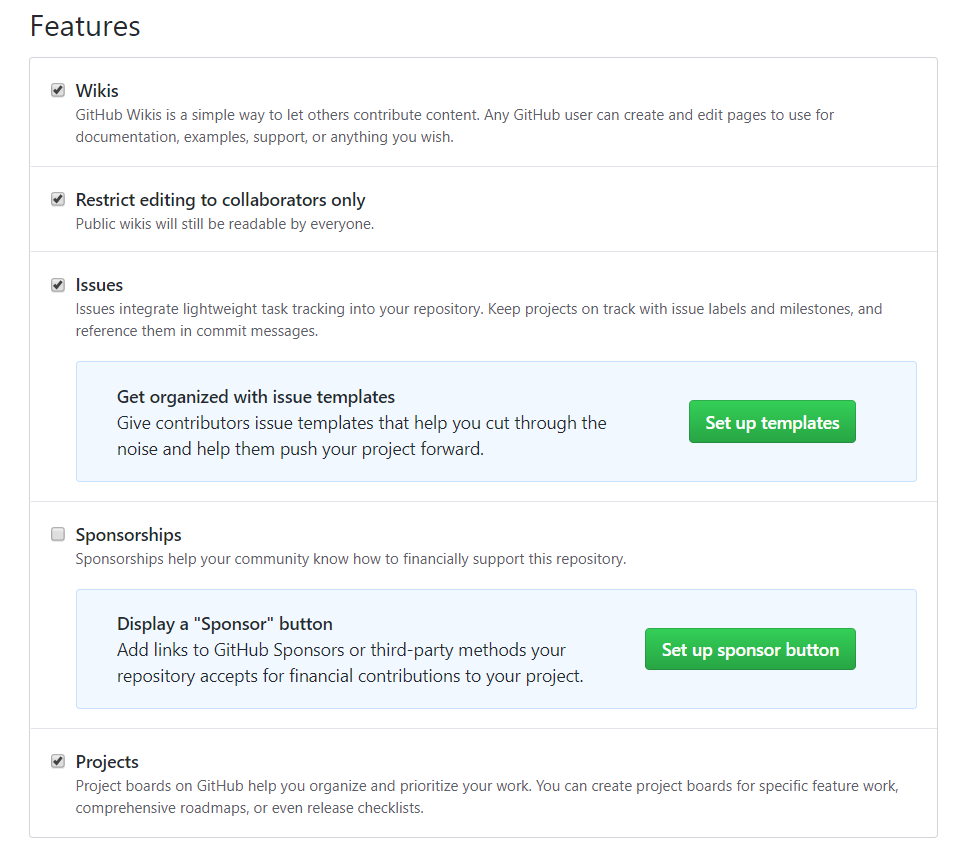Click the Sponsorships financial support description

(350, 559)
